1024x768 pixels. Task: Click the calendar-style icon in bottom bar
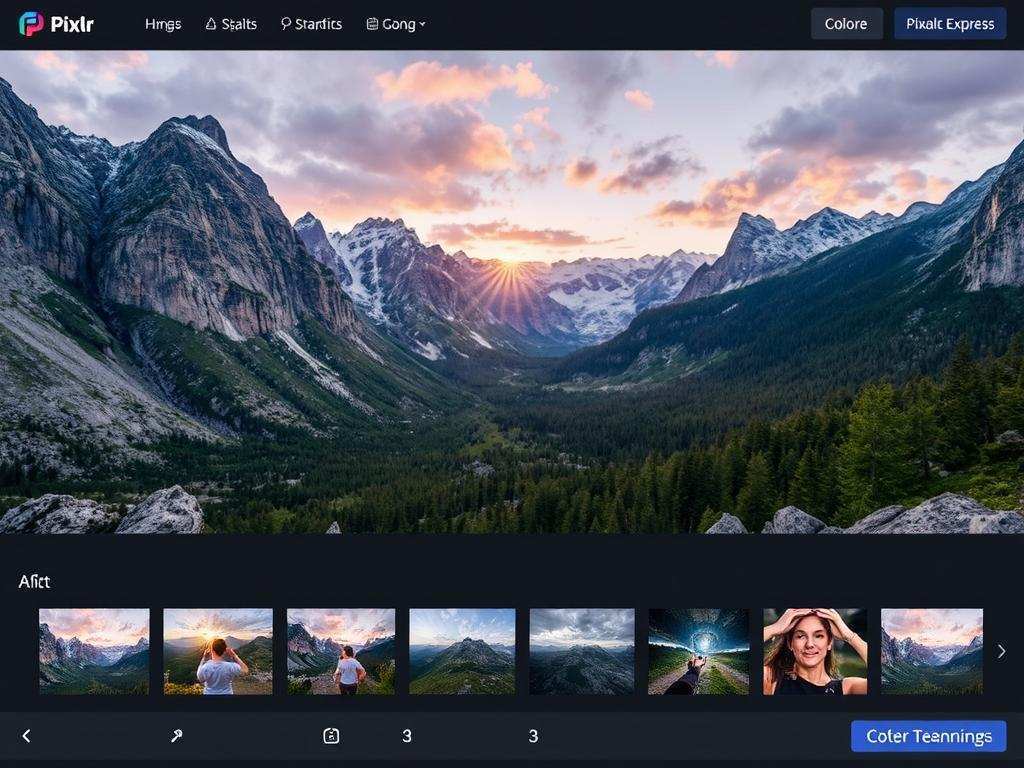click(x=331, y=736)
